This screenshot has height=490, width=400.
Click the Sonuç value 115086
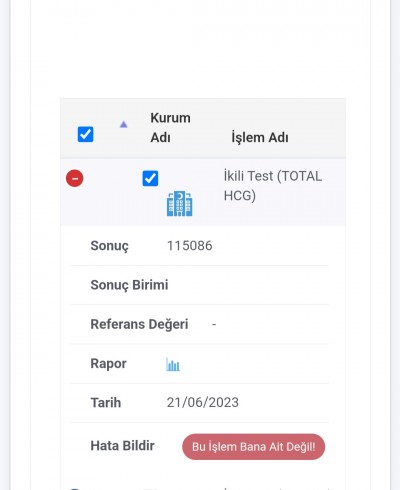(x=189, y=246)
